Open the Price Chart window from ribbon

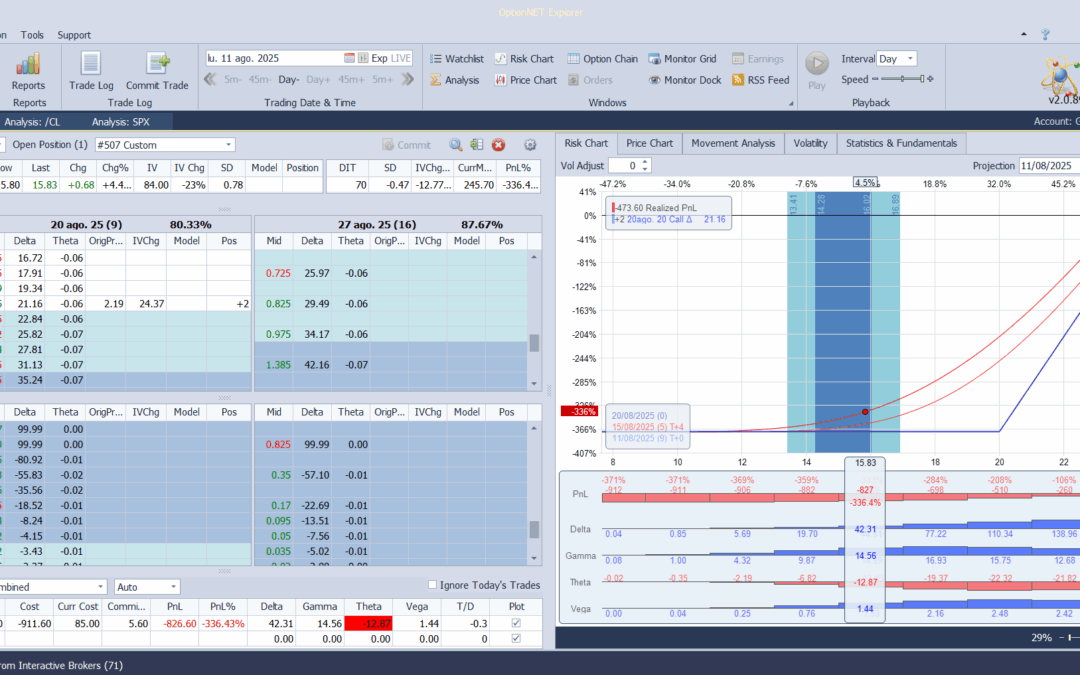526,80
